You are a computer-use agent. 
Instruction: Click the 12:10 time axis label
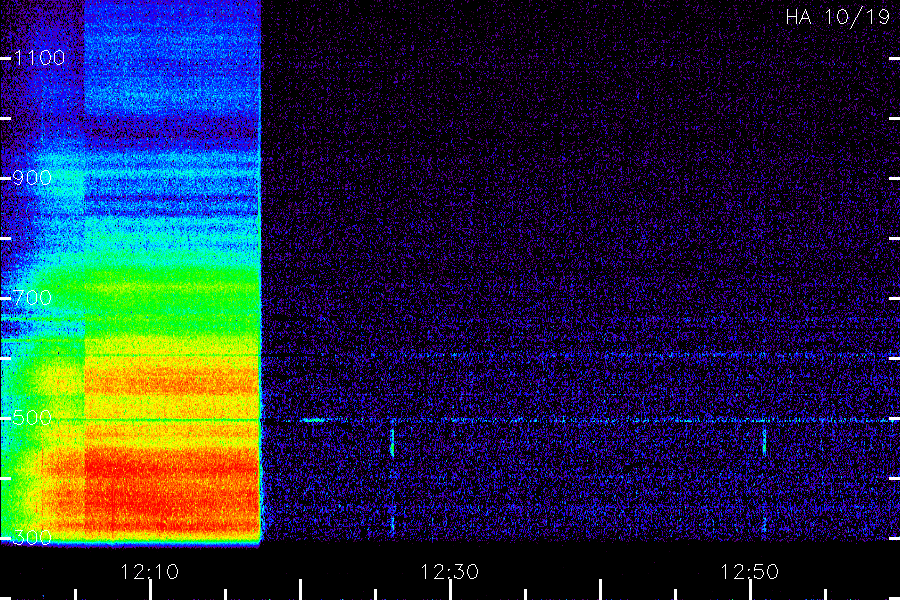pos(149,572)
